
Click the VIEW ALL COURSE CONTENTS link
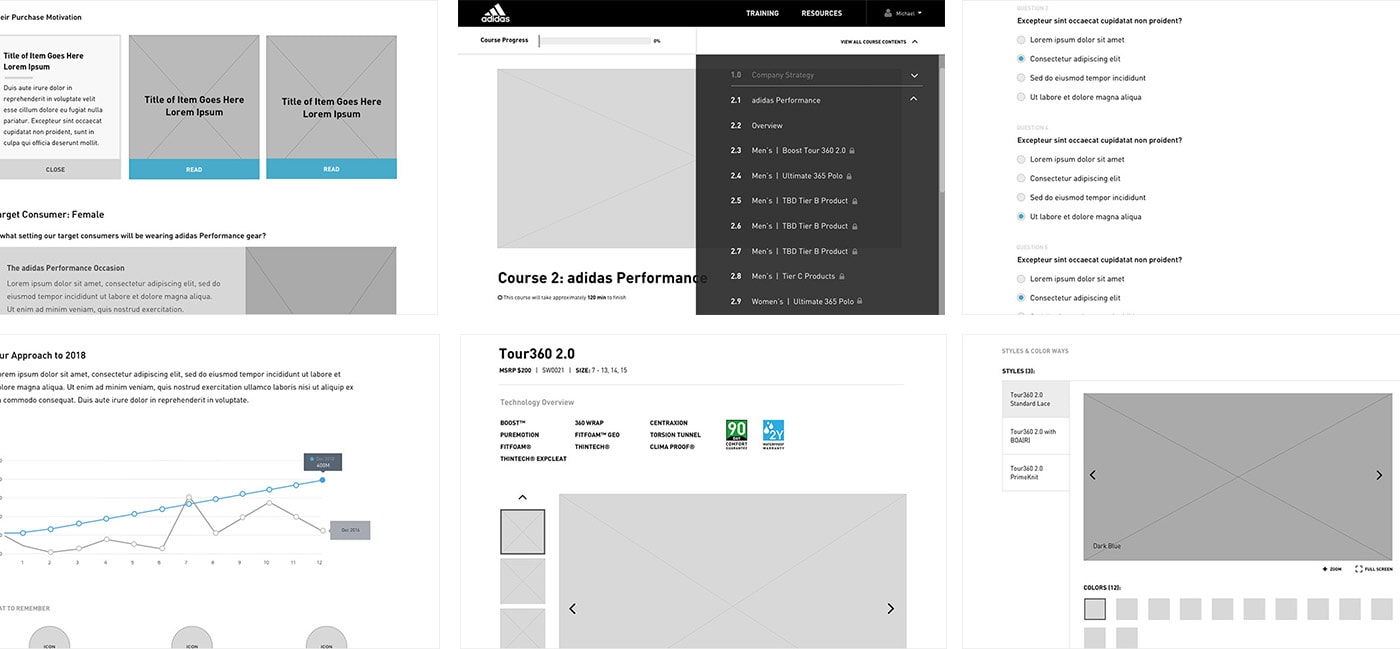tap(873, 42)
